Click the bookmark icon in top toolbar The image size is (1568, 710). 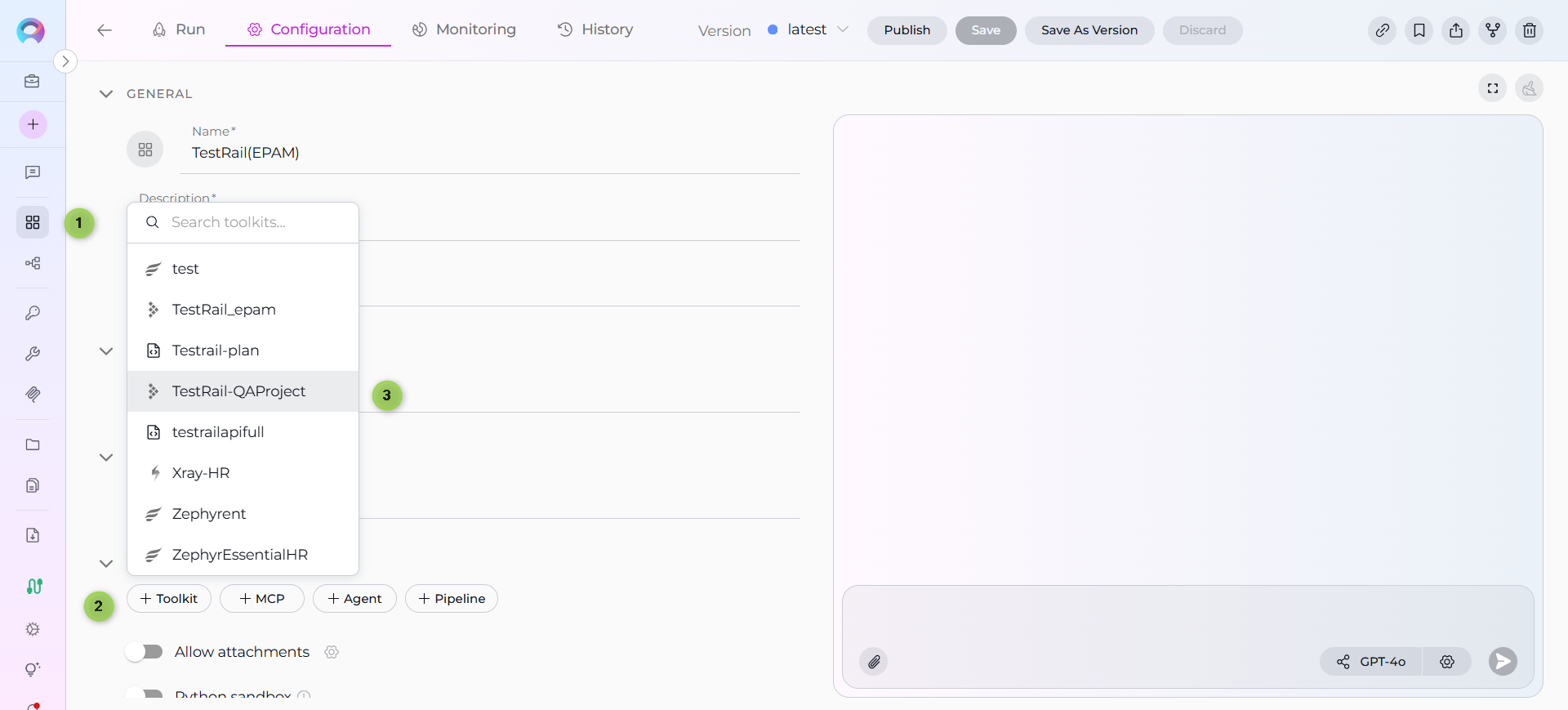tap(1419, 30)
